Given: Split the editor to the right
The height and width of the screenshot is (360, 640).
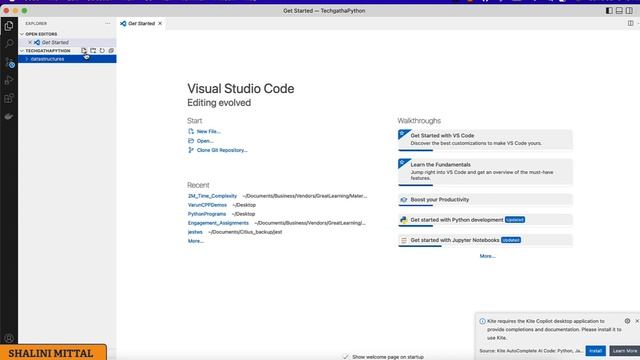Looking at the screenshot, I should (630, 24).
